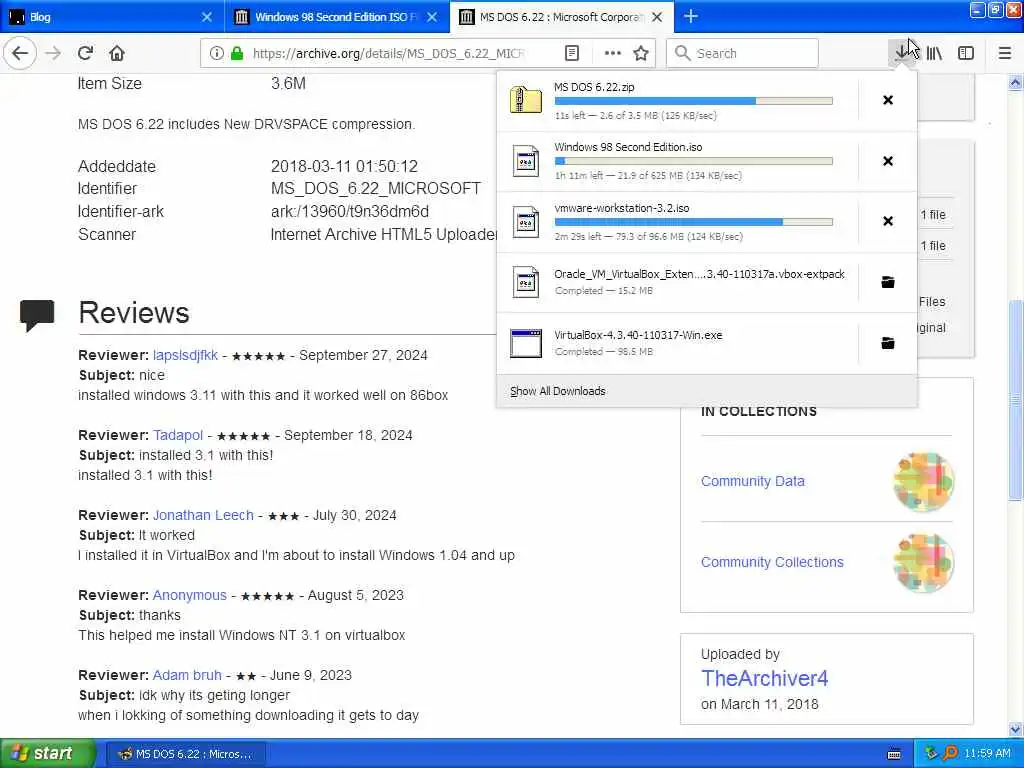This screenshot has height=768, width=1024.
Task: Click the Reviews speech bubble icon
Action: click(37, 315)
